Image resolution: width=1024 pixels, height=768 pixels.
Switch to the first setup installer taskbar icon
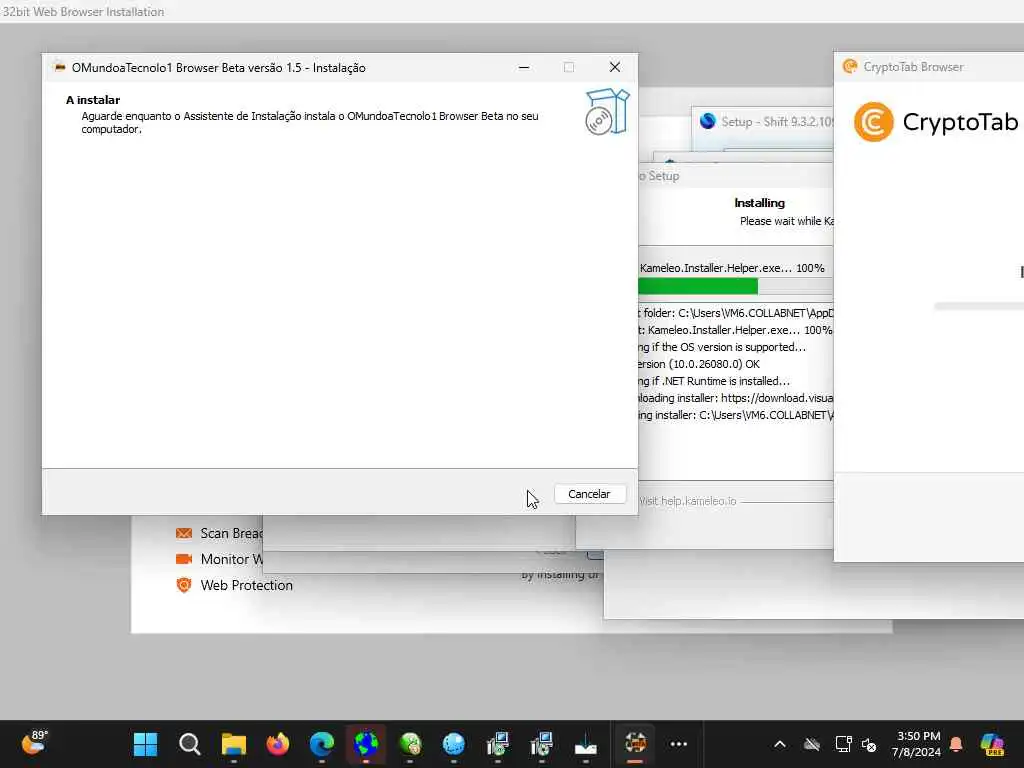click(498, 744)
